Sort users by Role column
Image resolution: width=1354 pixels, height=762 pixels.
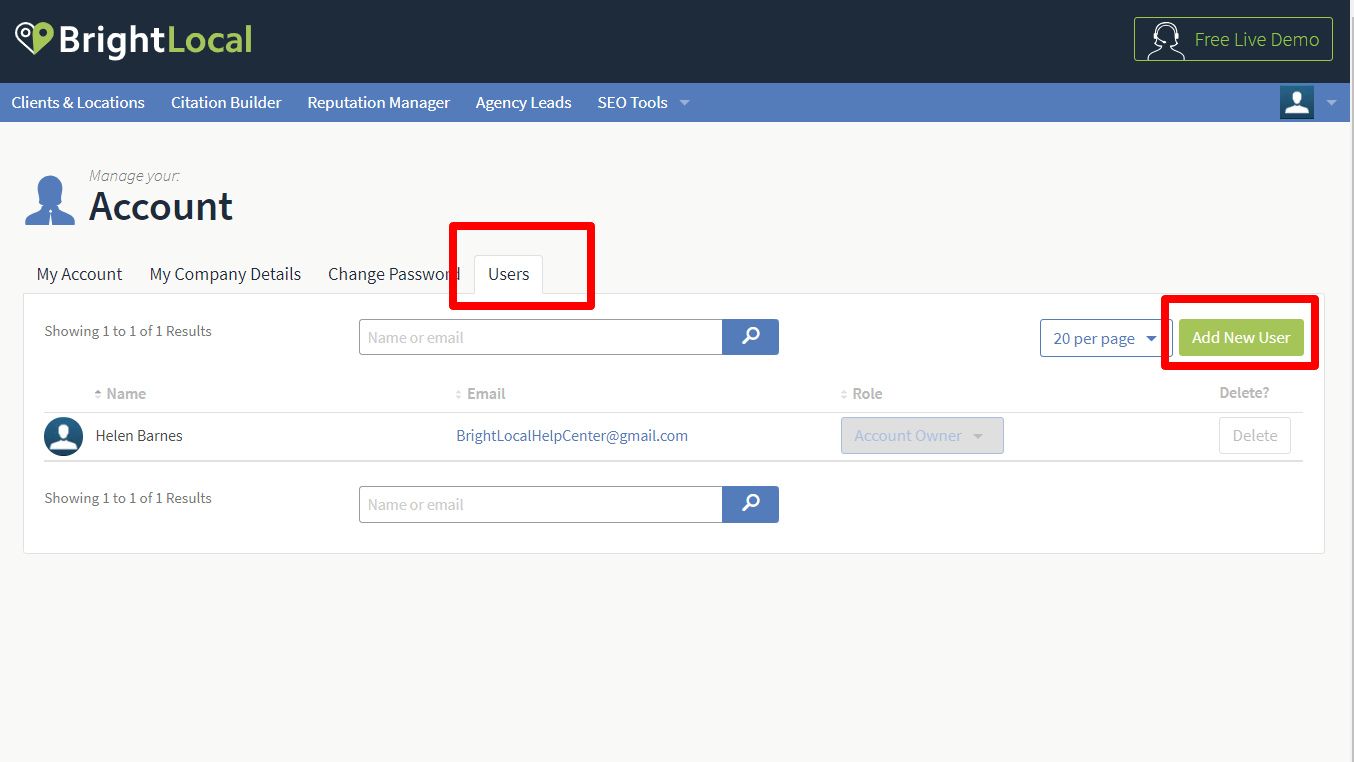pyautogui.click(x=861, y=393)
